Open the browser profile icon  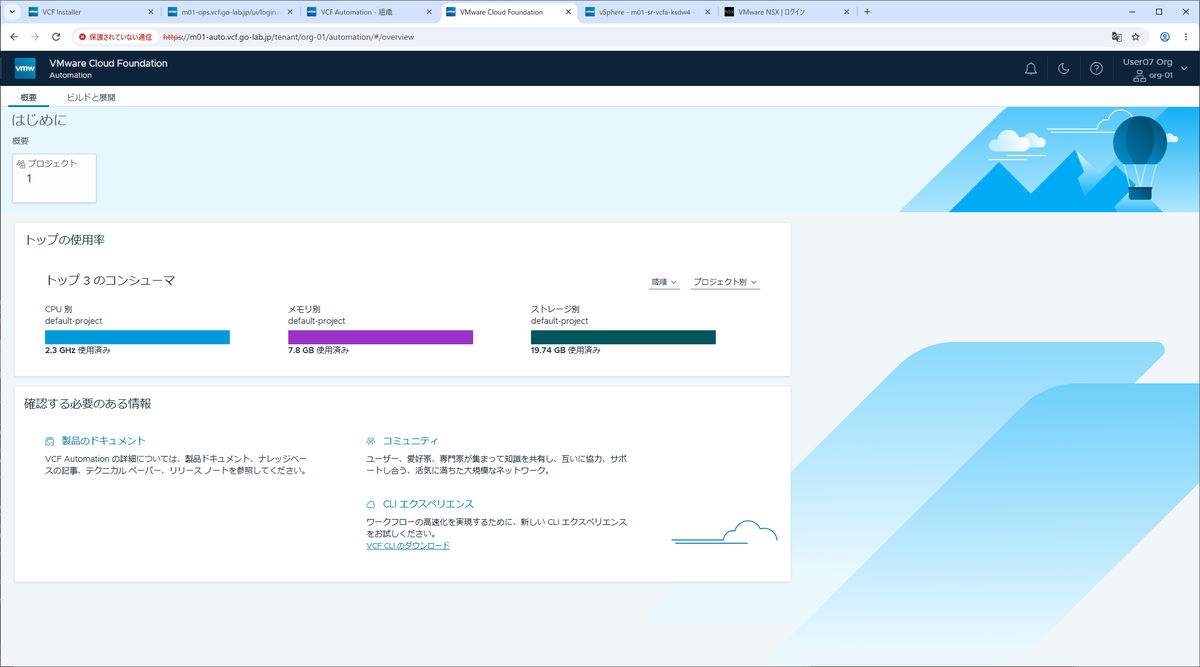pyautogui.click(x=1164, y=36)
